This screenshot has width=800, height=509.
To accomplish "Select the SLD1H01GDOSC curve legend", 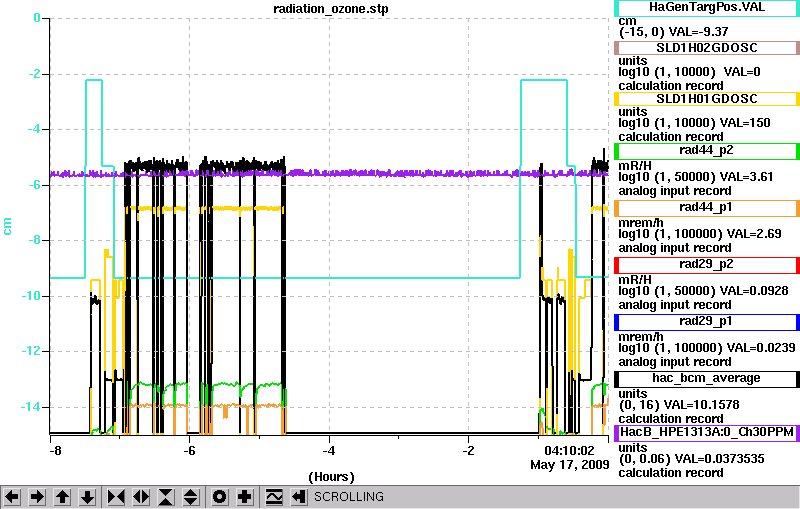I will tap(707, 99).
